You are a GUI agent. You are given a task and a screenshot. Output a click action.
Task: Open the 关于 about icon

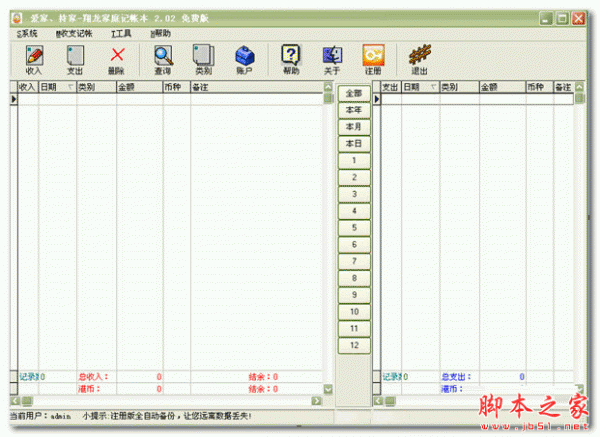tap(332, 60)
